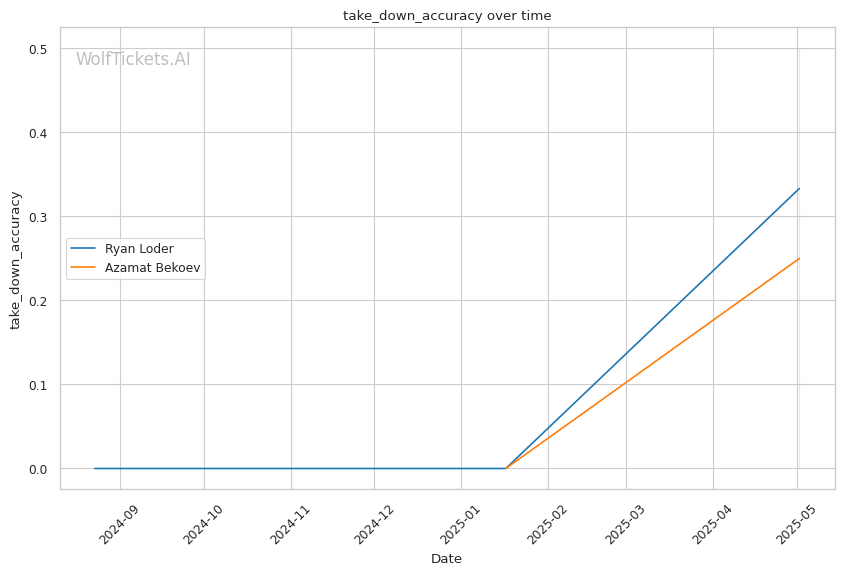Image resolution: width=844 pixels, height=575 pixels.
Task: Click the blue line's final peak point
Action: tap(799, 189)
